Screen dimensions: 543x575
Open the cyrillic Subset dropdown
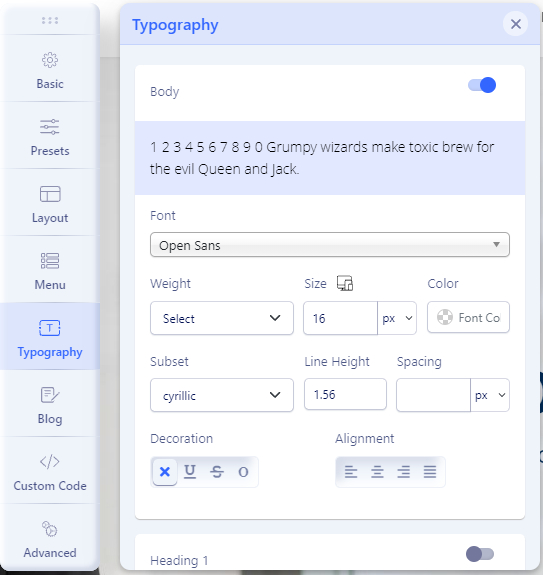point(222,395)
